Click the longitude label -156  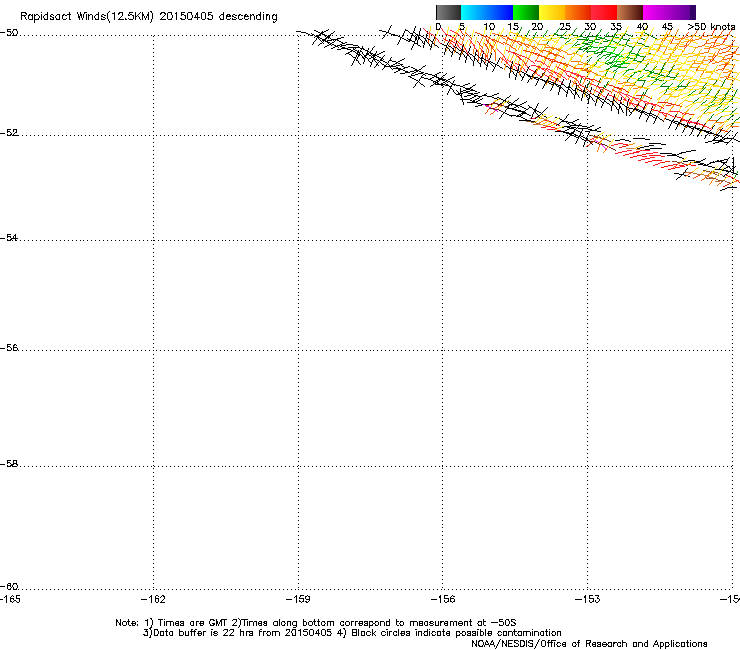[x=443, y=599]
